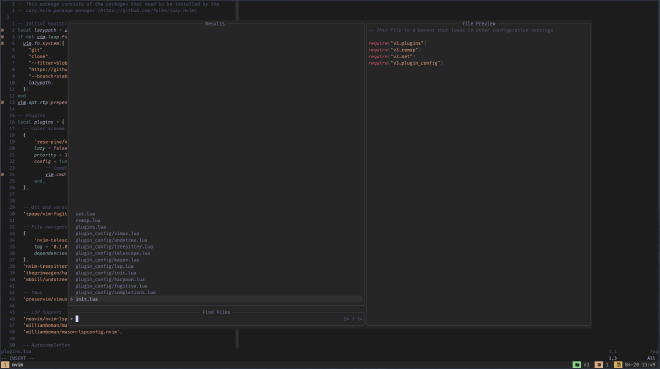Open plugin_config/init.lua result
The height and width of the screenshot is (369, 660).
pos(106,273)
